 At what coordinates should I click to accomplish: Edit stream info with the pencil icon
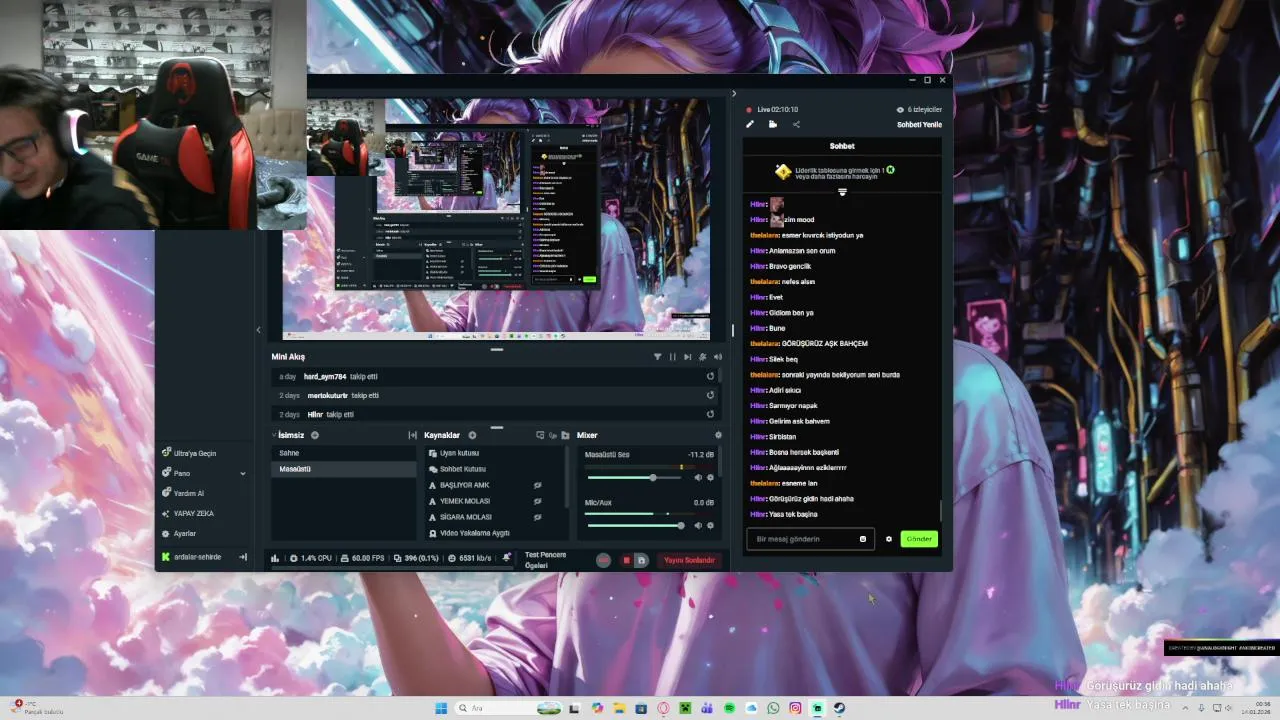coord(750,124)
